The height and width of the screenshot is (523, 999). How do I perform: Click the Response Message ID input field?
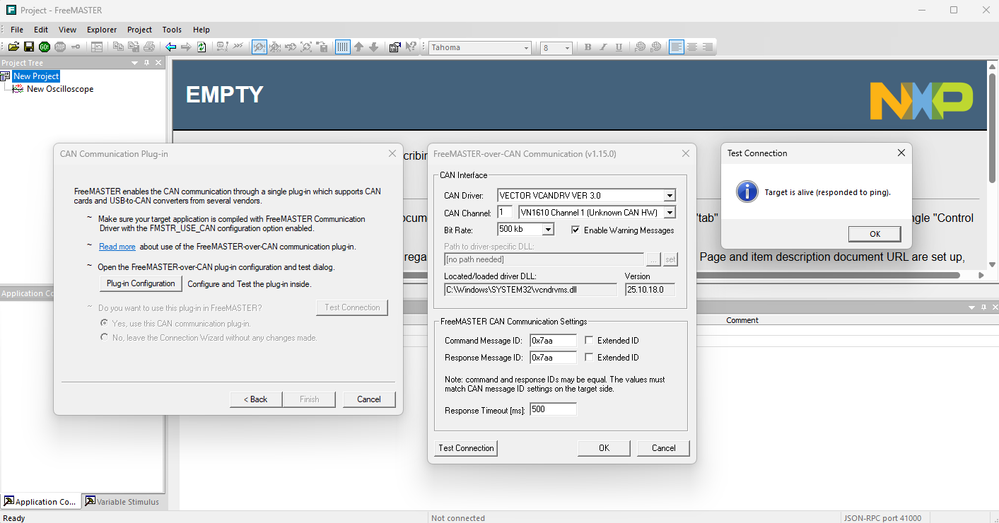tap(552, 357)
